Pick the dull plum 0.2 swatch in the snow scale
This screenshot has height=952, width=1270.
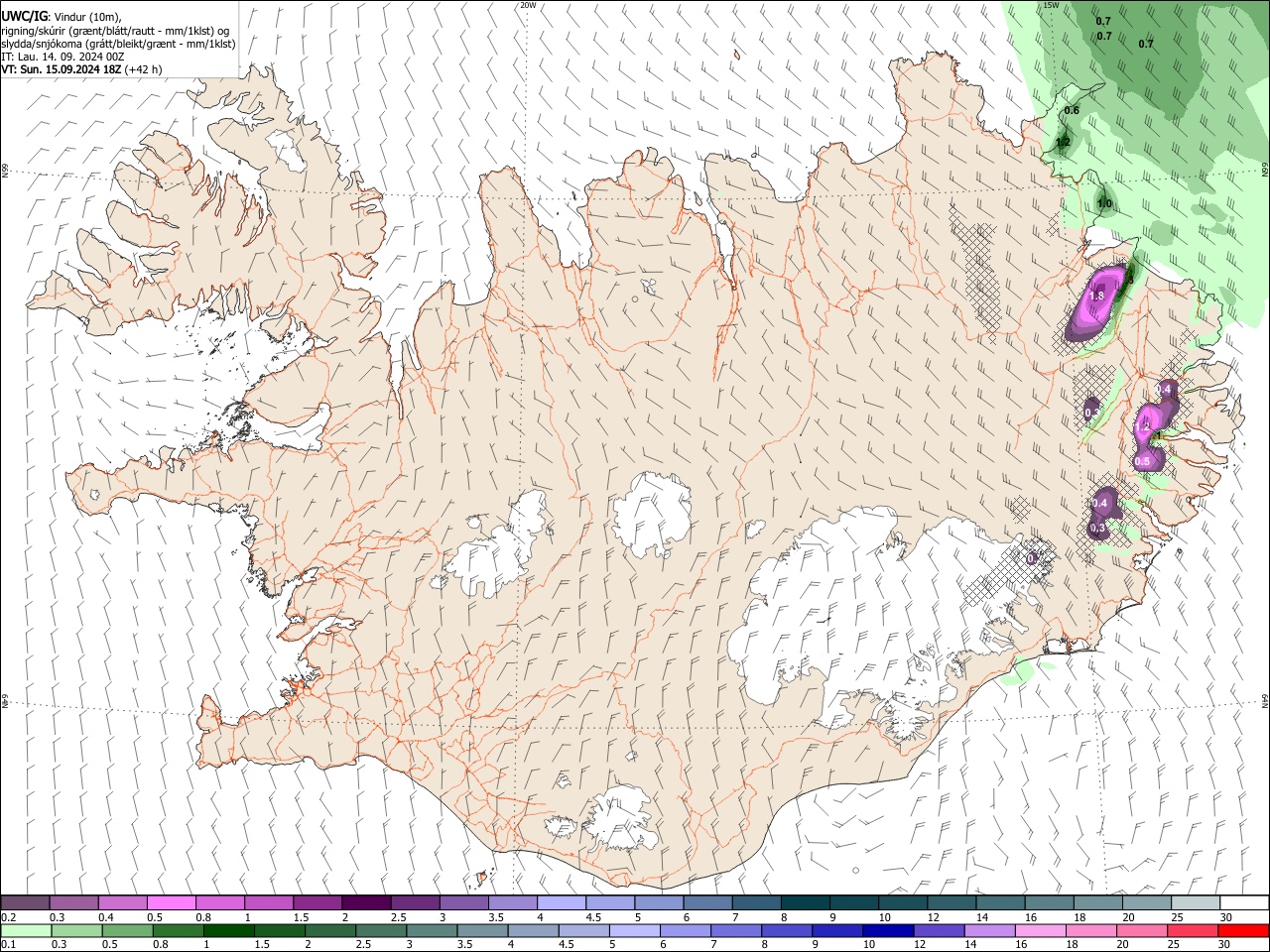(25, 903)
